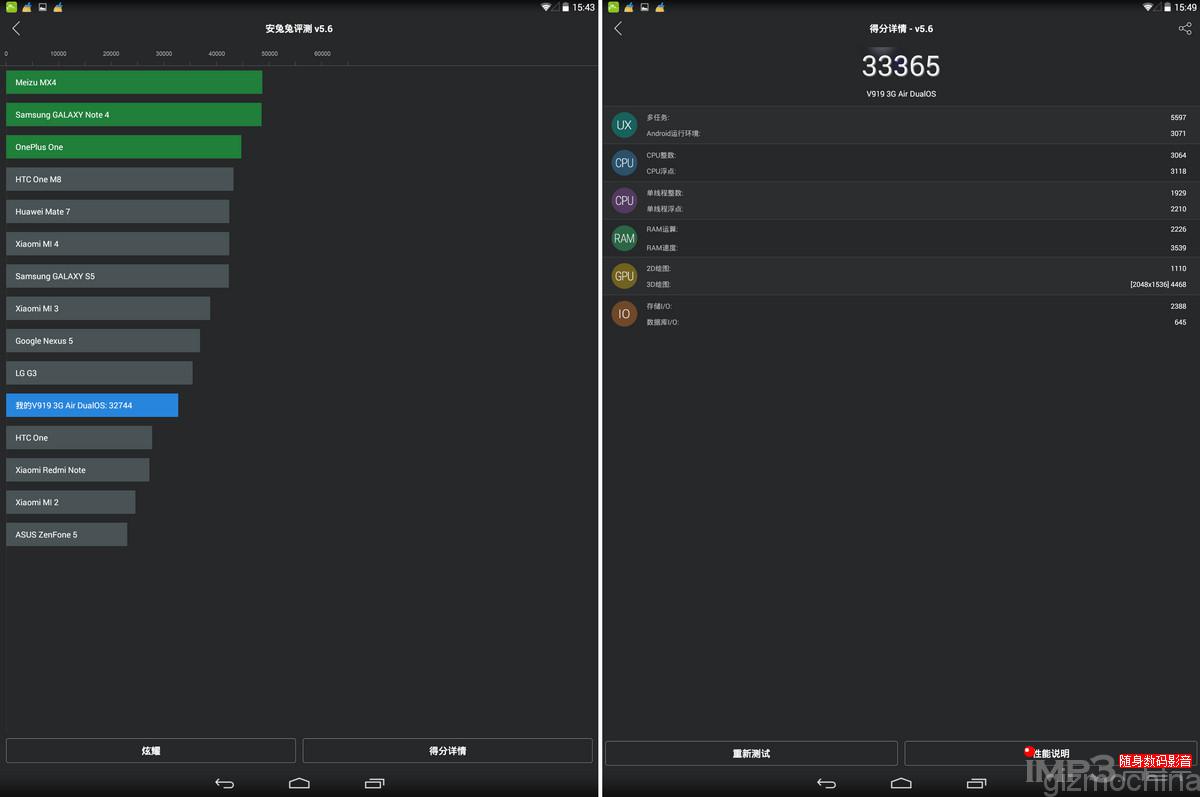
Task: Tap the 2D绘图 score row
Action: [x=916, y=268]
